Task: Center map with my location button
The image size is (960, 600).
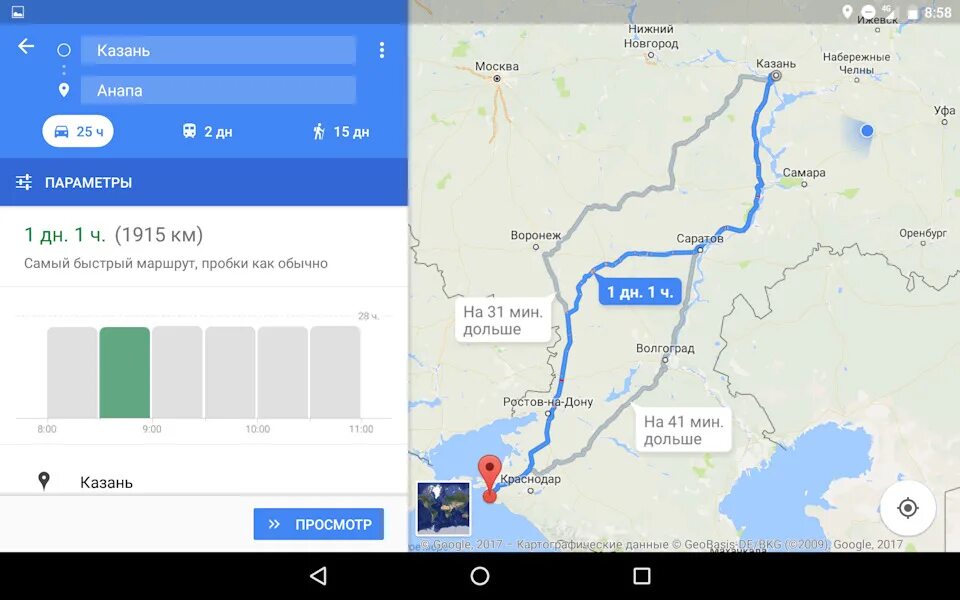Action: coord(907,508)
